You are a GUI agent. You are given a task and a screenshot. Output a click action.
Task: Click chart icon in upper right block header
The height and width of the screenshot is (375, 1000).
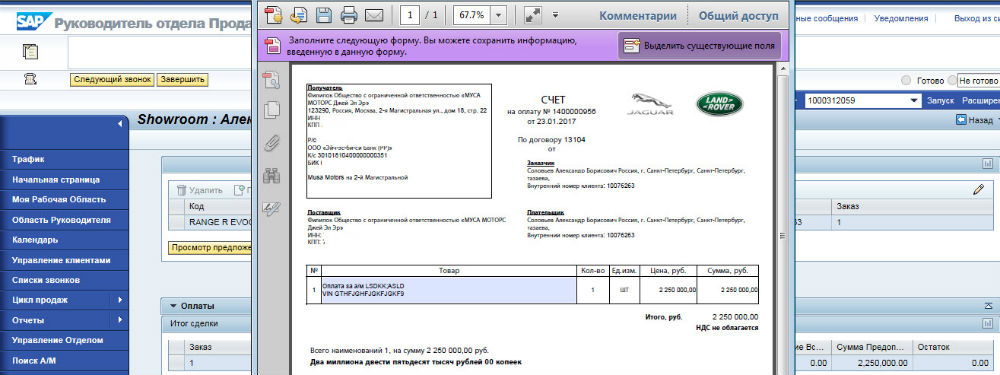pyautogui.click(x=988, y=164)
